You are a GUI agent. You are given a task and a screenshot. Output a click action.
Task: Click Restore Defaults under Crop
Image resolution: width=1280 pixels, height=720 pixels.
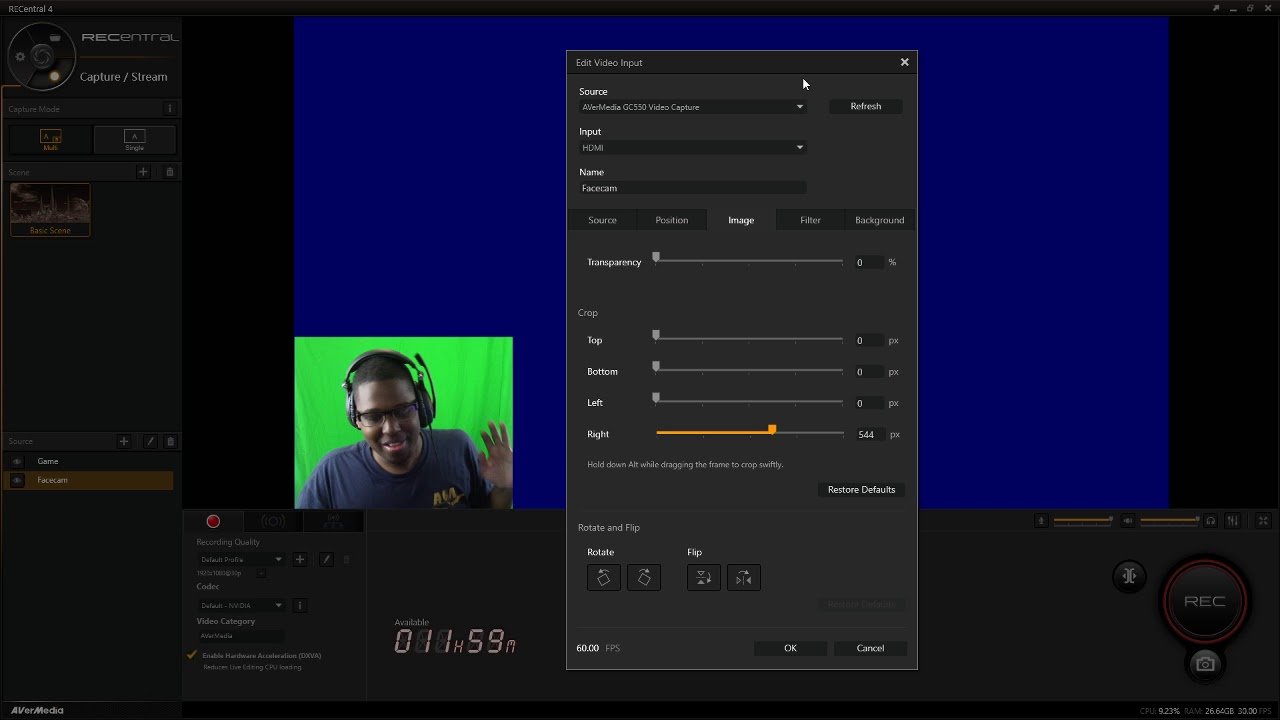pos(861,490)
